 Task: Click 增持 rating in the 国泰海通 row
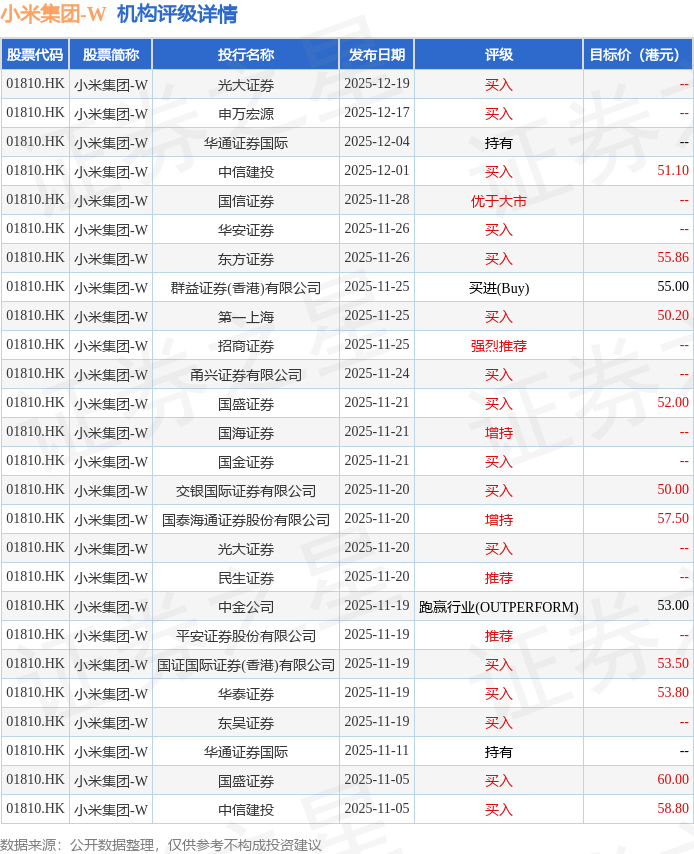coord(498,520)
